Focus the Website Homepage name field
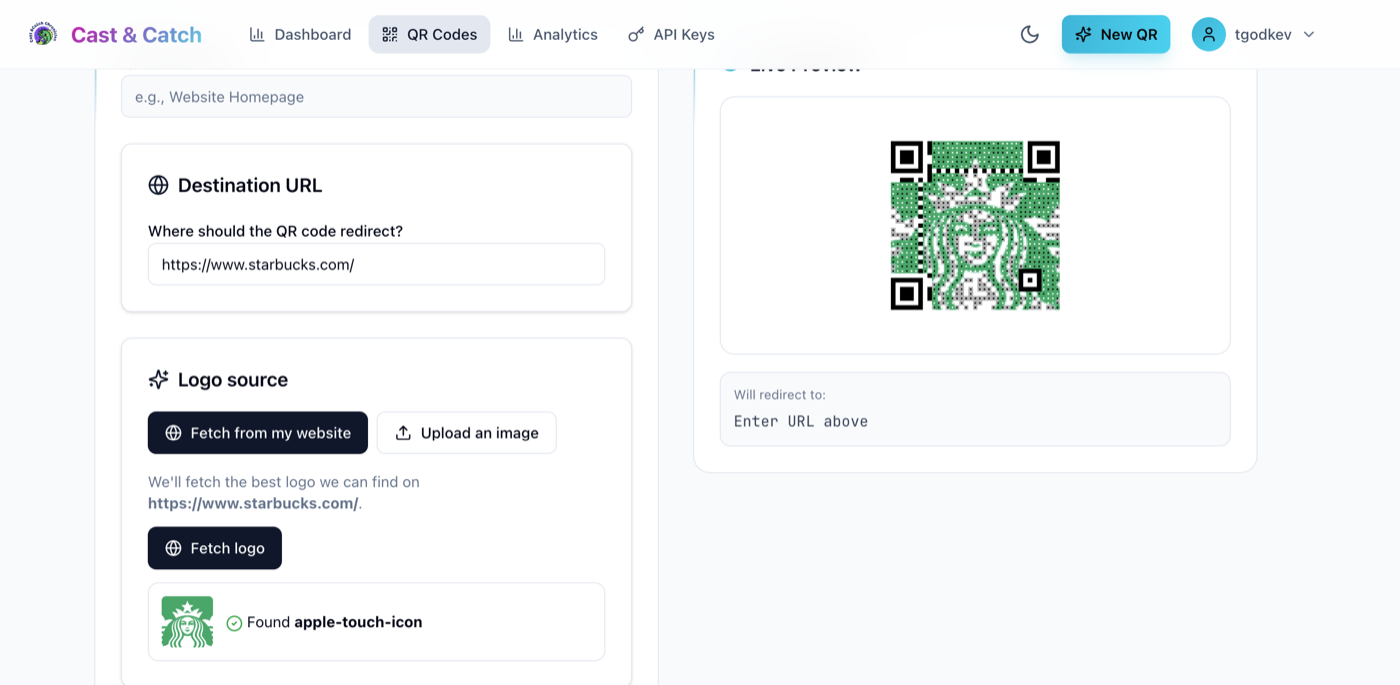 point(376,97)
